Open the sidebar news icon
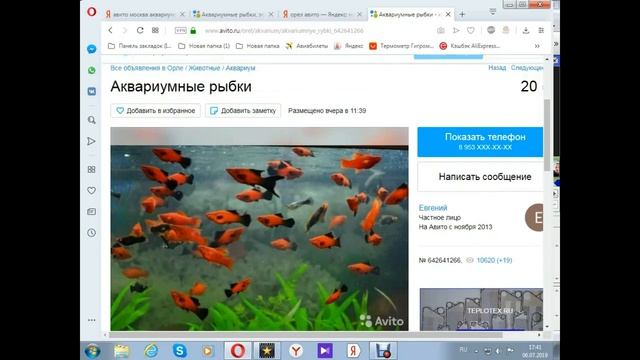The width and height of the screenshot is (640, 360). 91,211
